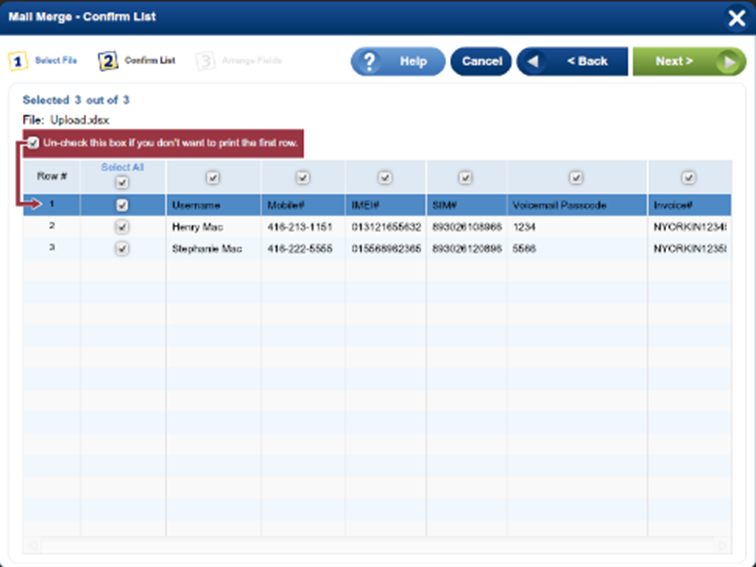Image resolution: width=756 pixels, height=567 pixels.
Task: Uncheck the print first row checkbox
Action: [35, 142]
